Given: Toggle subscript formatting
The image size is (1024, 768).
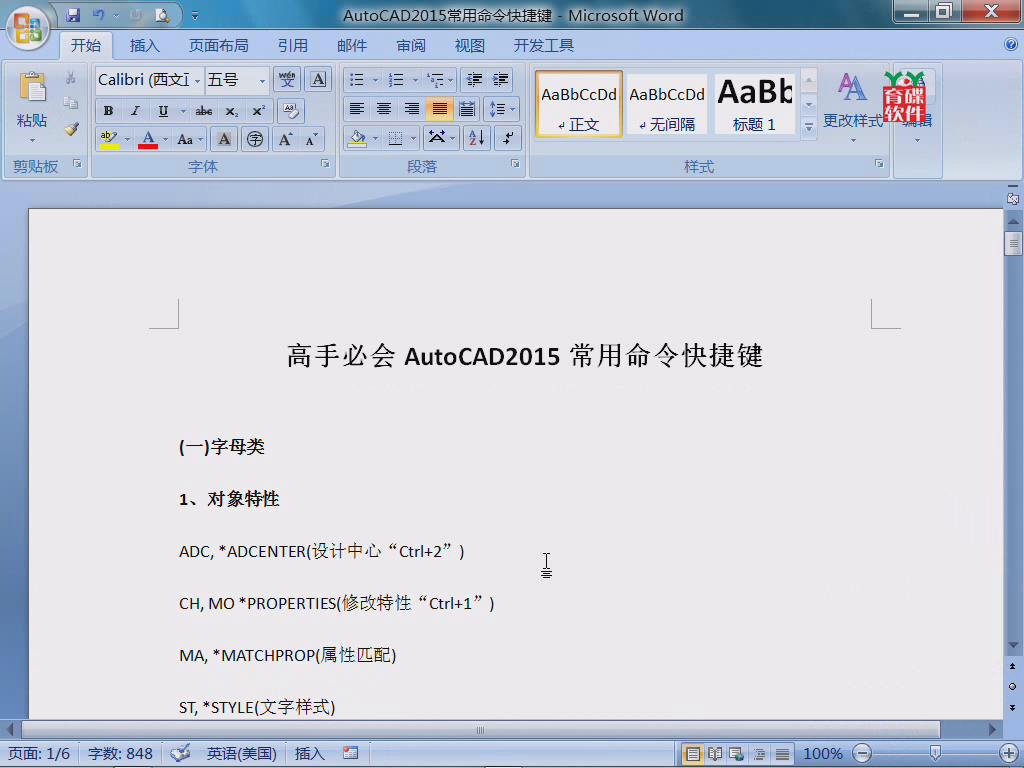Looking at the screenshot, I should pyautogui.click(x=231, y=111).
